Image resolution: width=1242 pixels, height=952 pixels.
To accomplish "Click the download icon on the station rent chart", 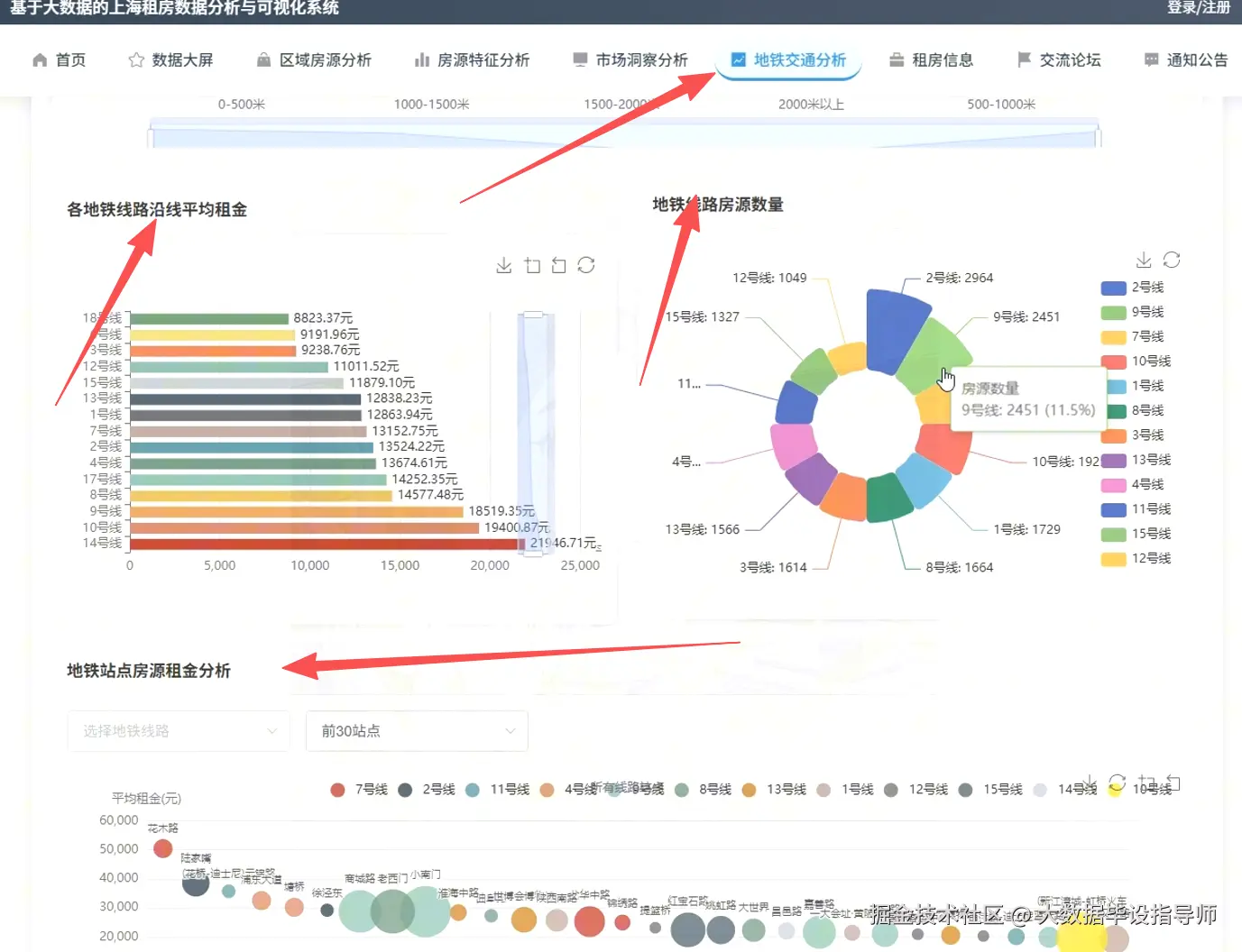I will [1090, 783].
